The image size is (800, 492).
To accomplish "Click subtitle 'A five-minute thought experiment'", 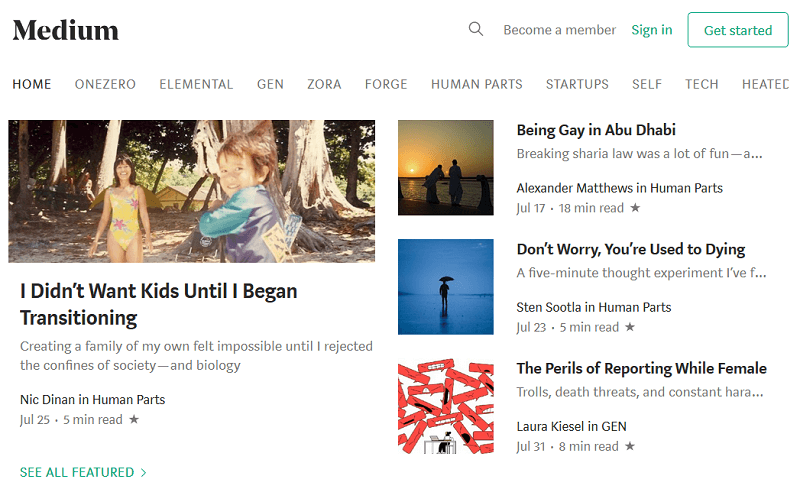I will pyautogui.click(x=641, y=273).
